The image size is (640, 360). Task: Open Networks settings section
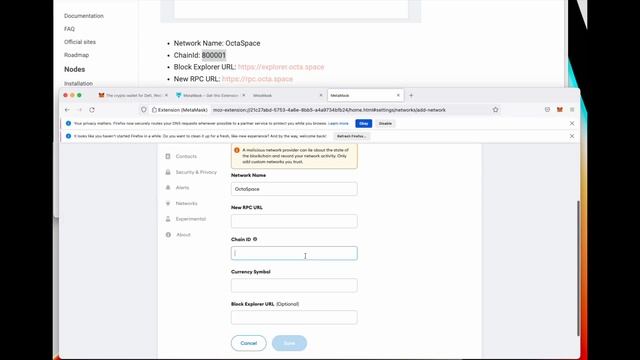click(x=186, y=203)
